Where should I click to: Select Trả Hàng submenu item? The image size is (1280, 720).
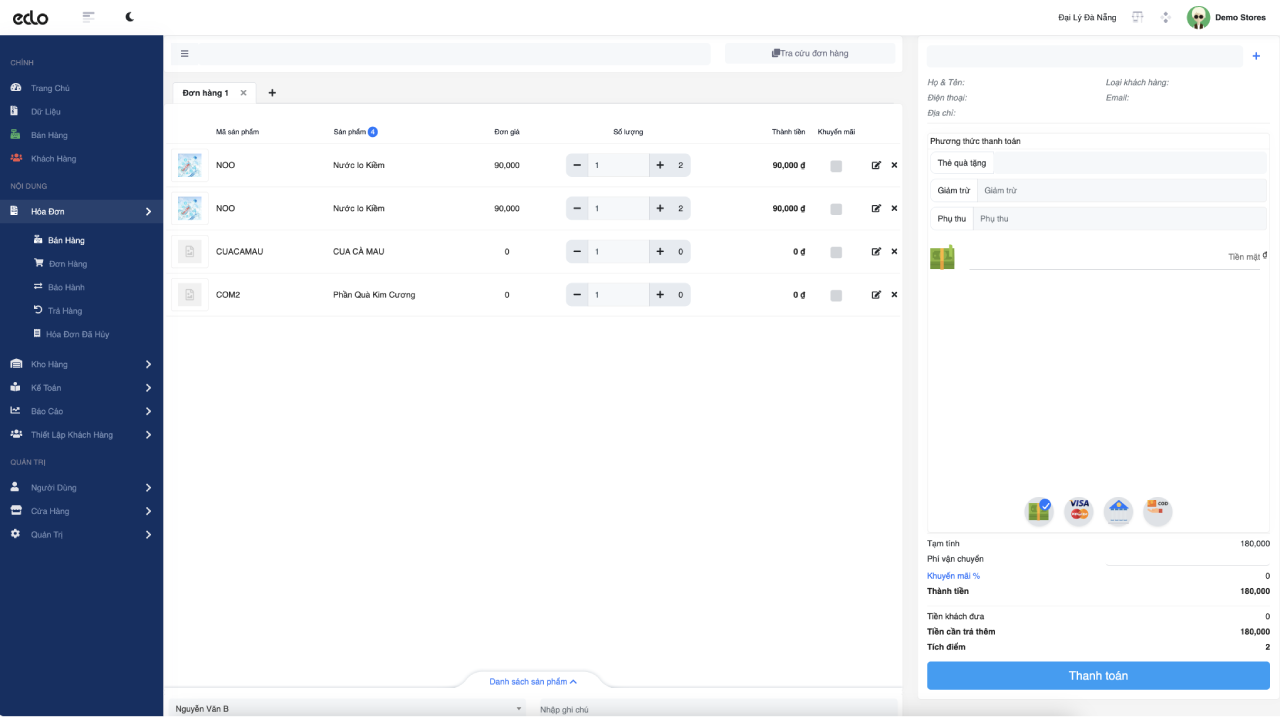pos(65,311)
